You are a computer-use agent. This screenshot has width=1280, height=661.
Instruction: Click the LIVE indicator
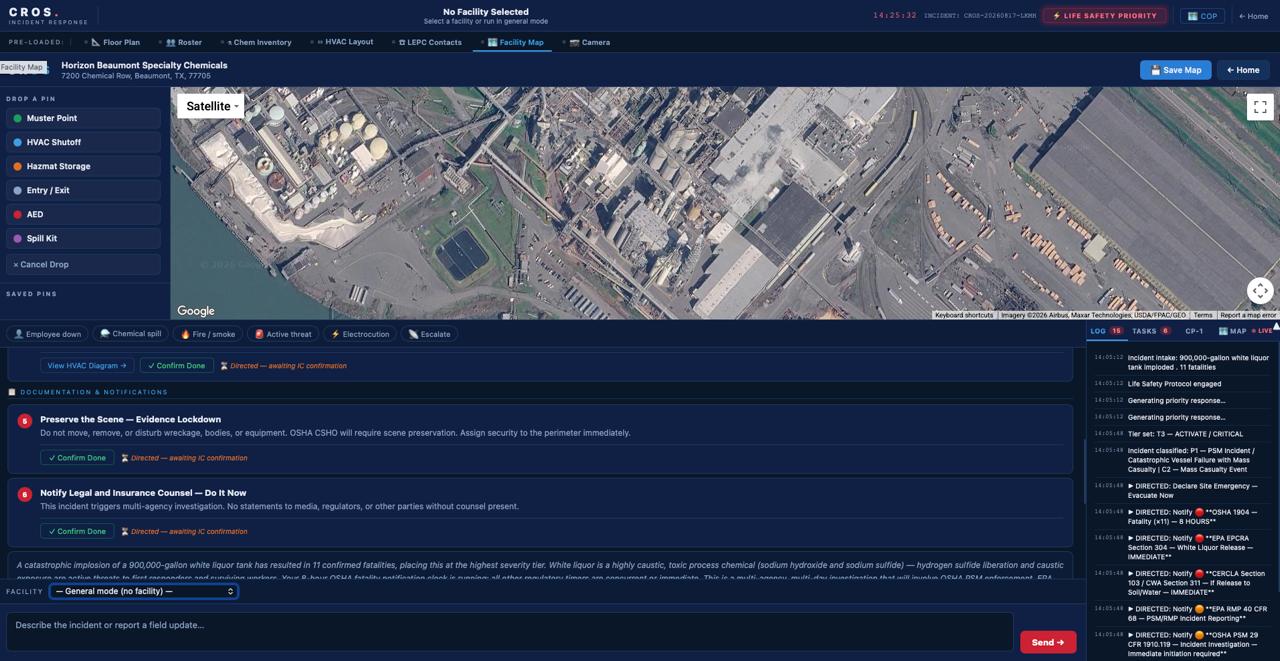click(1263, 331)
